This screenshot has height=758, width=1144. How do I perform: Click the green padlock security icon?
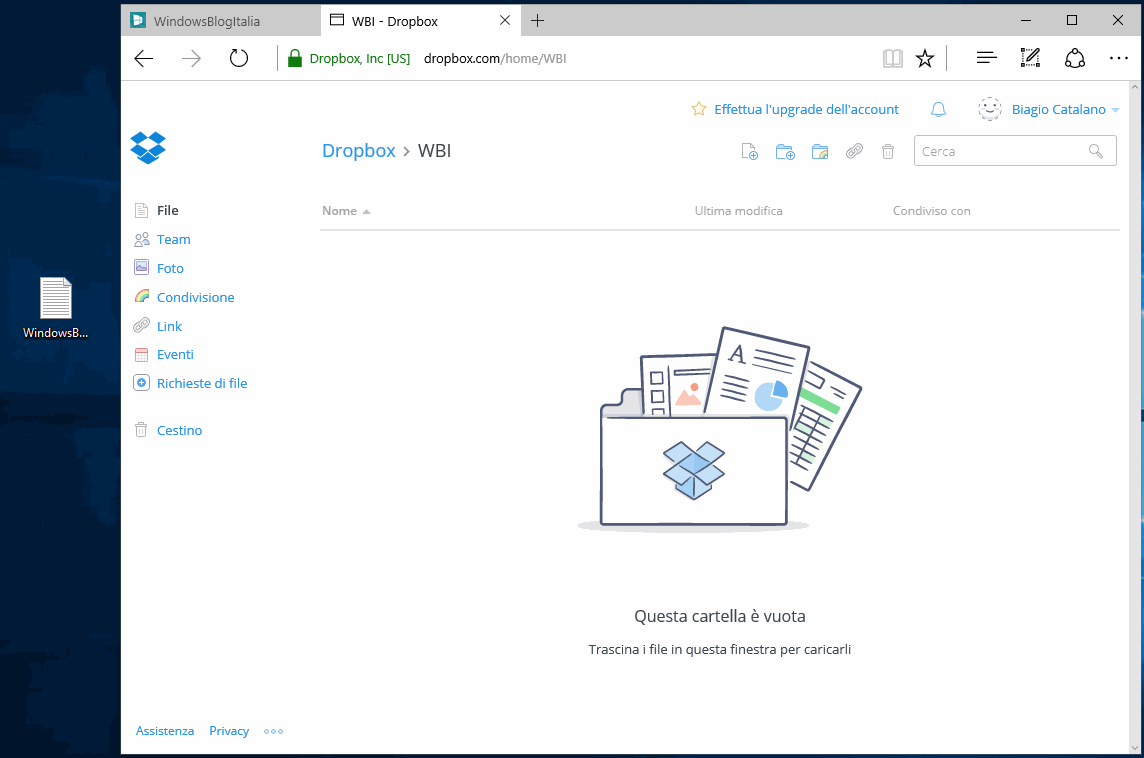[295, 58]
